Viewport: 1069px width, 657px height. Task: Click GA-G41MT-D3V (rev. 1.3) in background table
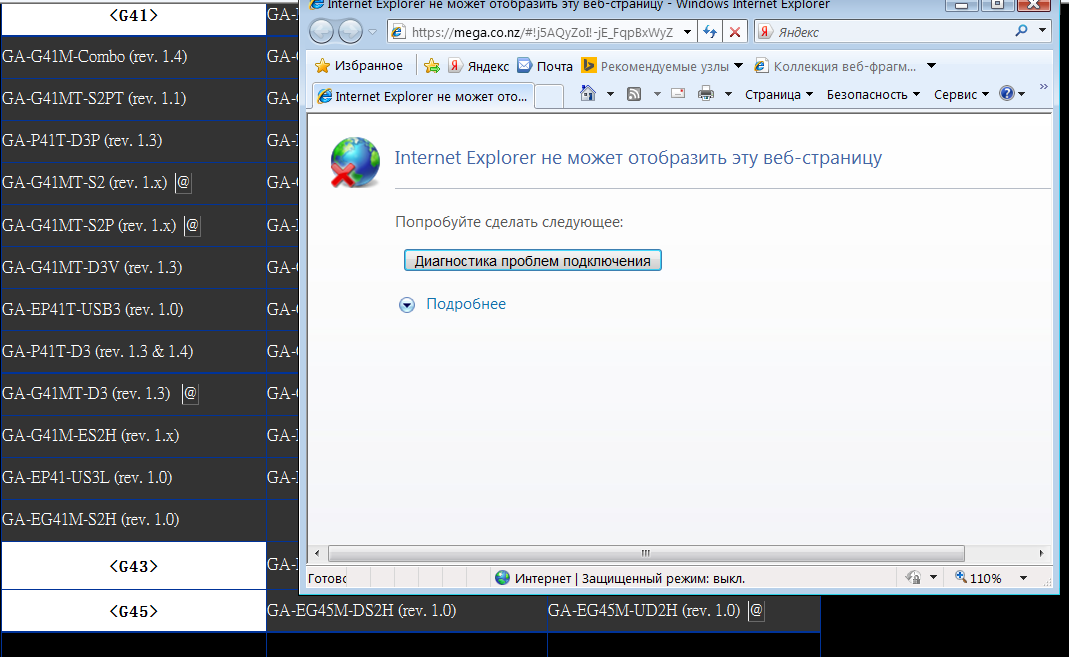point(92,267)
